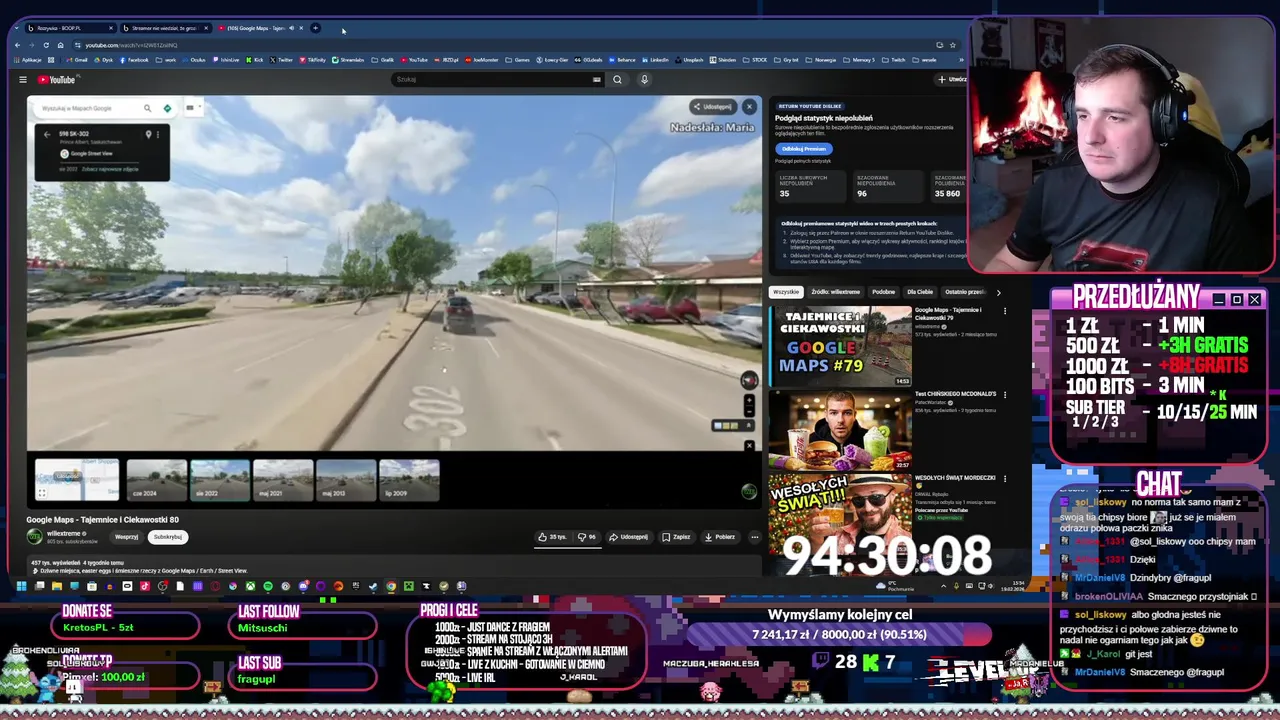1280x720 pixels.
Task: Expand the STOCK bookmarks folder
Action: [755, 60]
